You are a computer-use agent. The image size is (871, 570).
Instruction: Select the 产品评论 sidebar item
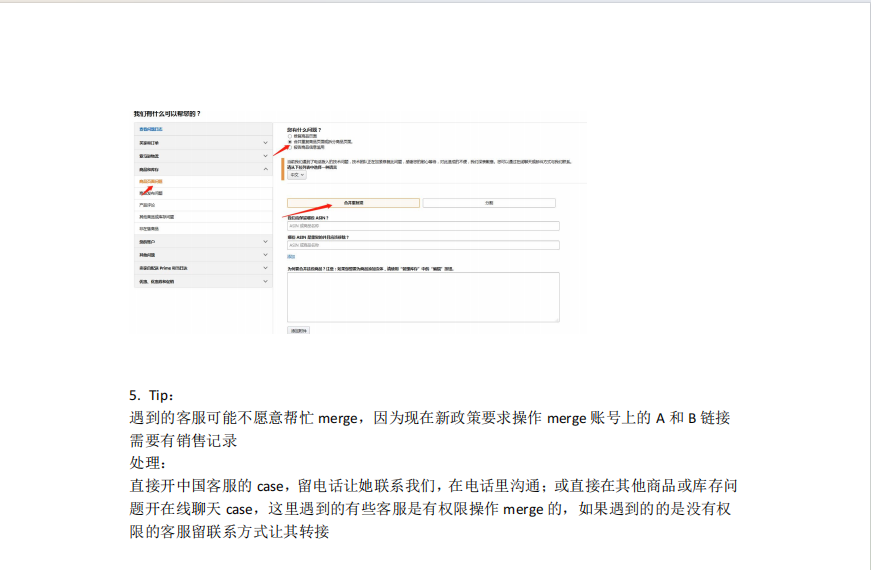(x=147, y=205)
